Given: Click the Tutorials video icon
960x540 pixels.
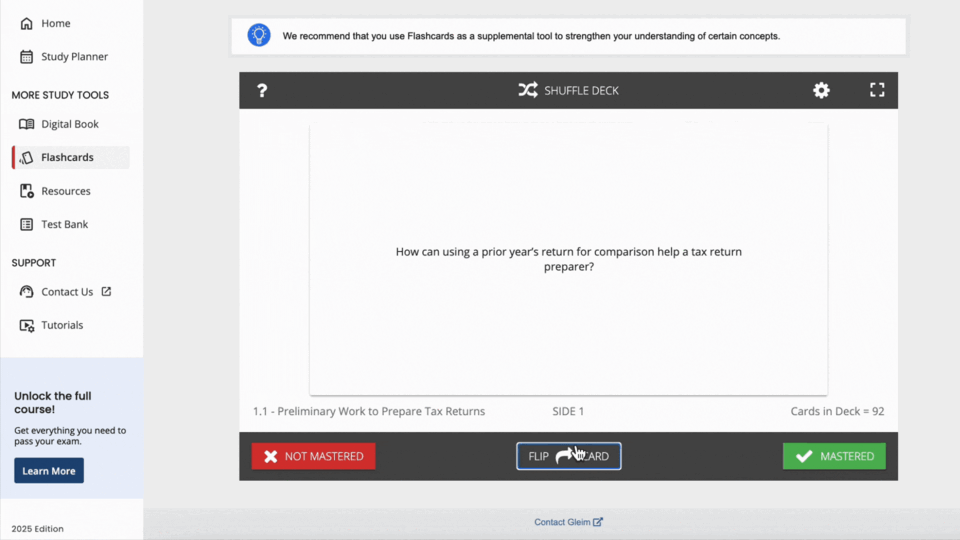Looking at the screenshot, I should tap(27, 325).
